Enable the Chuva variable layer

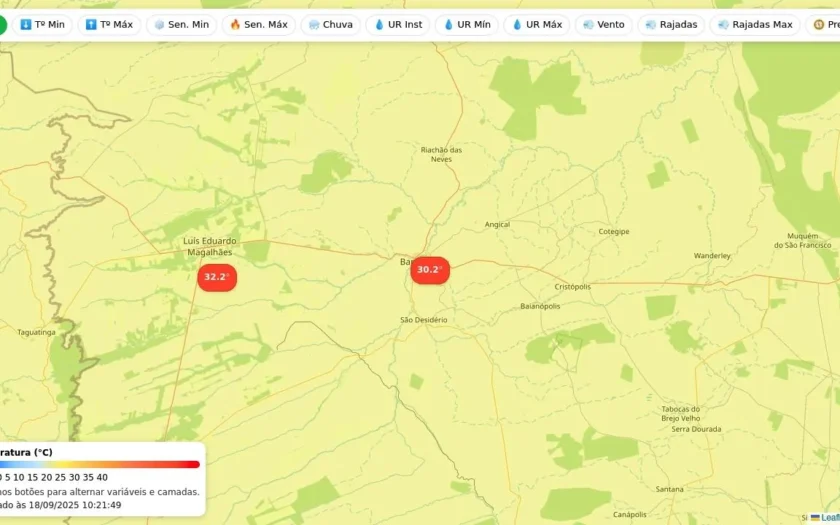point(331,25)
